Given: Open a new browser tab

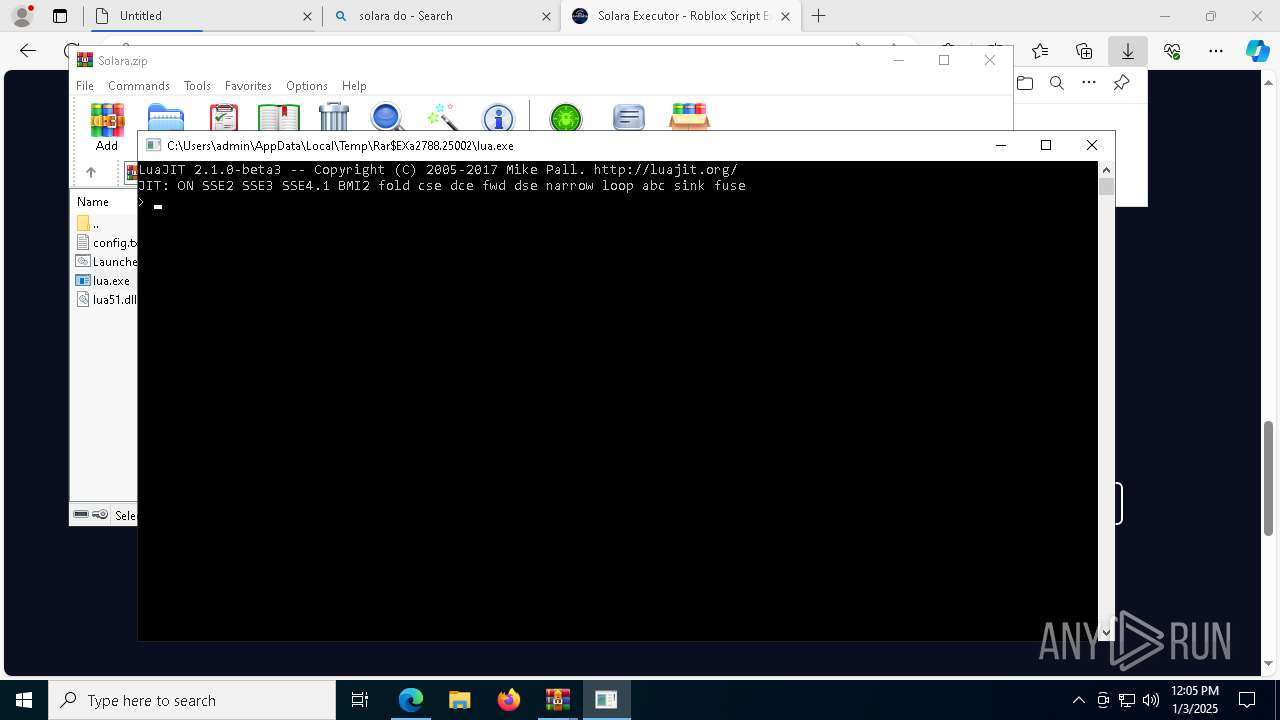Looking at the screenshot, I should tap(819, 16).
